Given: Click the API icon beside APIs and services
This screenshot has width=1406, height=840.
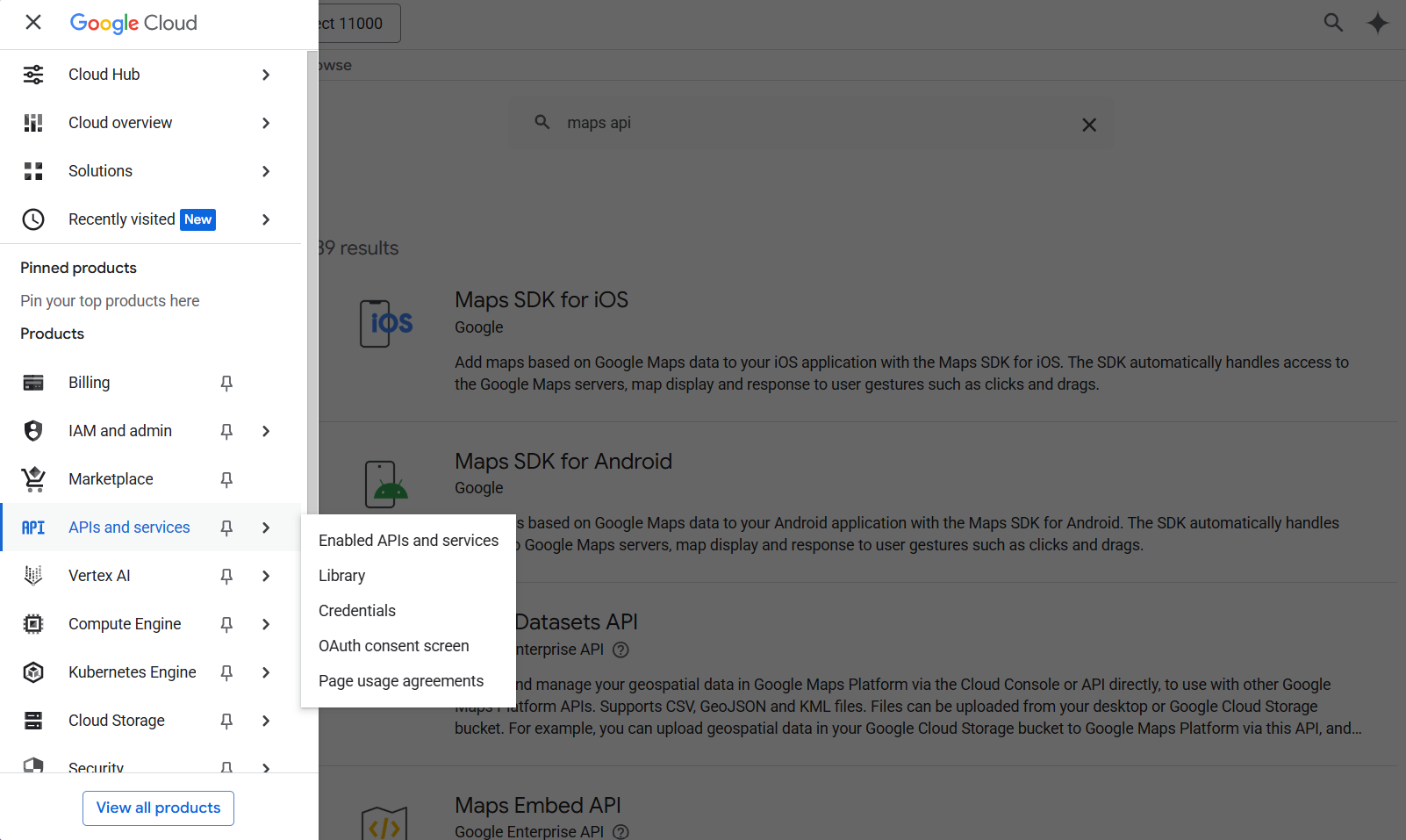Looking at the screenshot, I should (x=33, y=528).
